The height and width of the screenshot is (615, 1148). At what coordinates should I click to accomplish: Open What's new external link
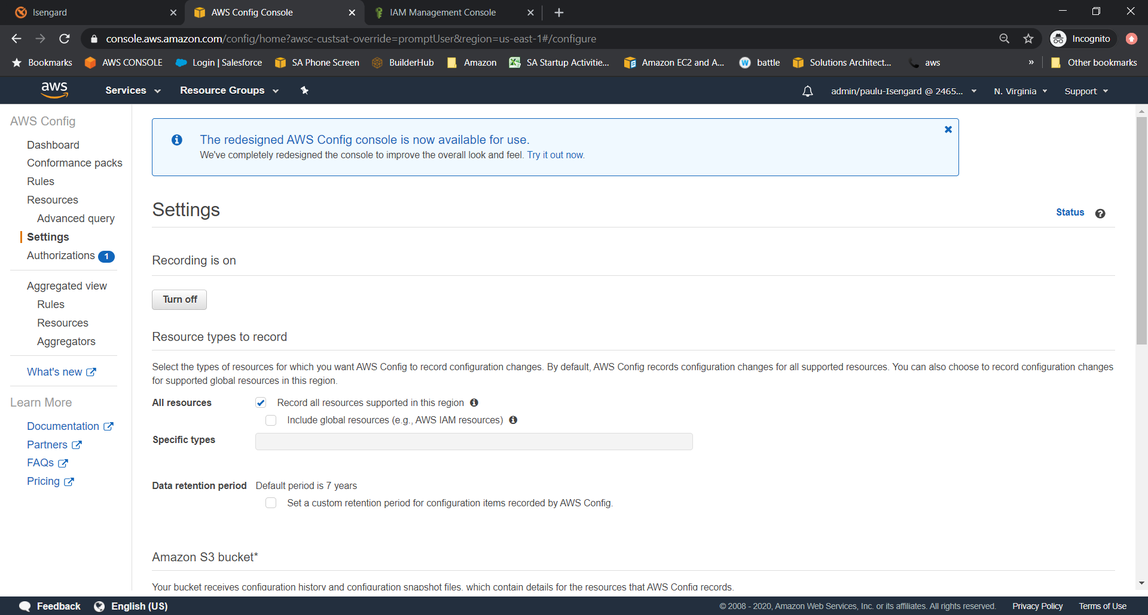pos(62,372)
